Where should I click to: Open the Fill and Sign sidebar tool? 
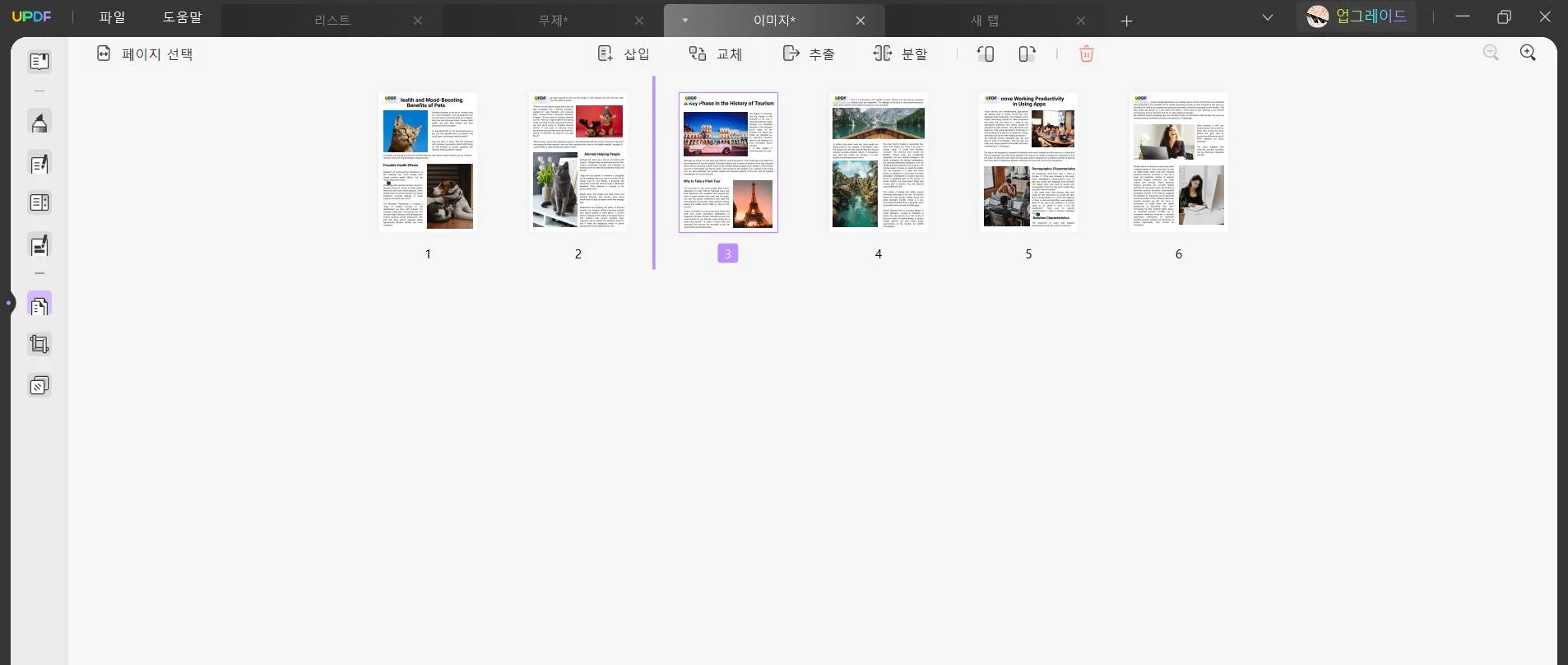coord(39,244)
